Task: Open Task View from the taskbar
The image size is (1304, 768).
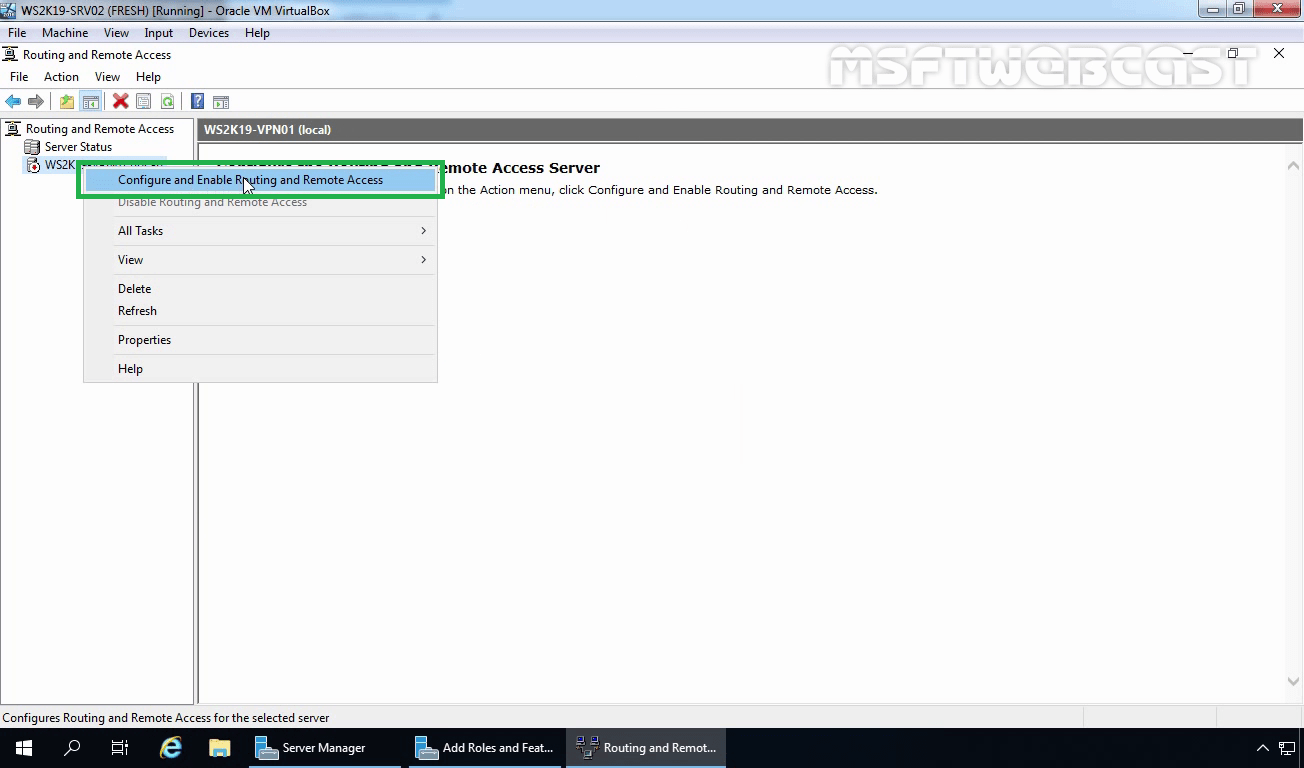Action: click(120, 748)
